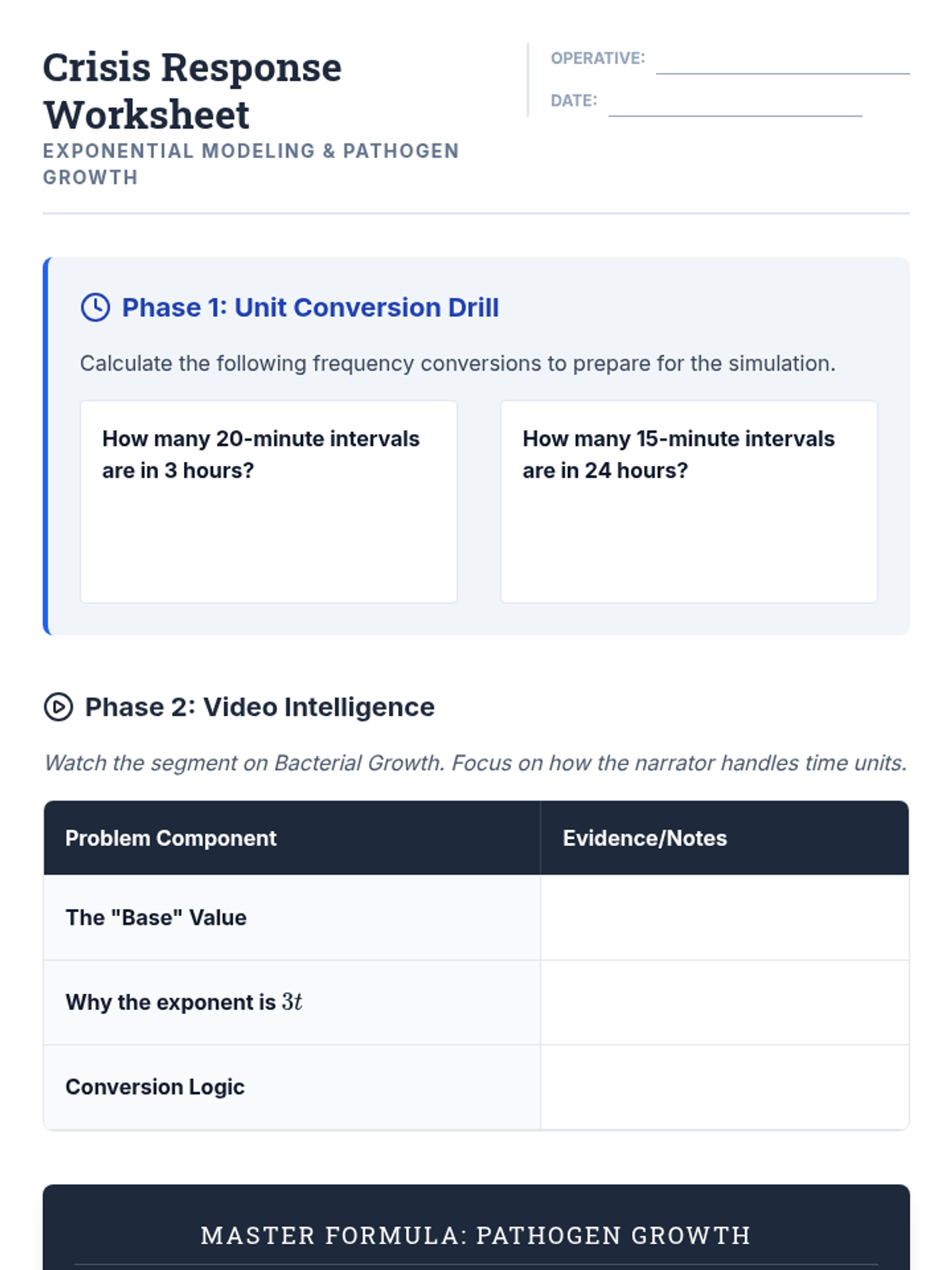
Task: Click the Phase 2: Video Intelligence heading
Action: [259, 706]
